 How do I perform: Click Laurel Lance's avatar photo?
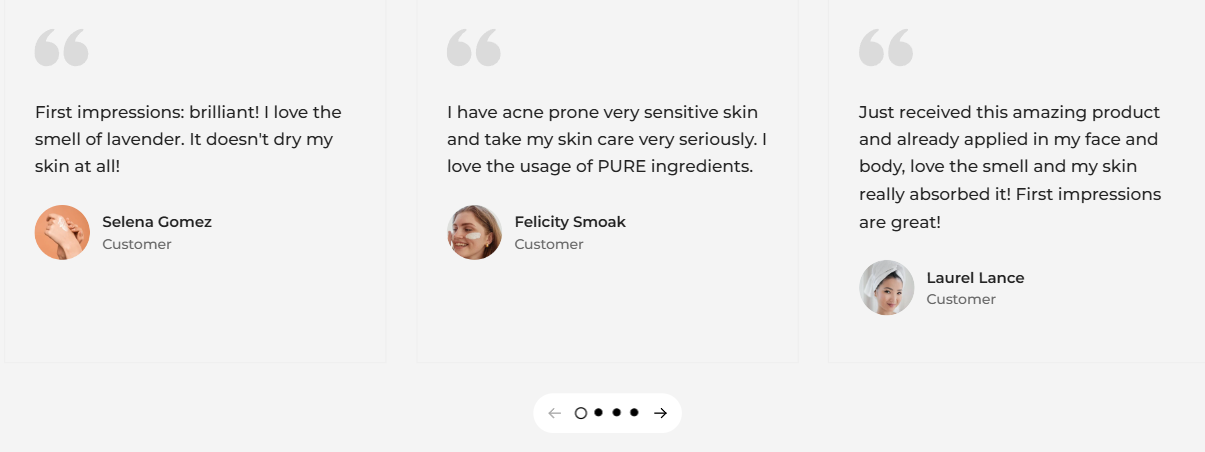point(886,287)
